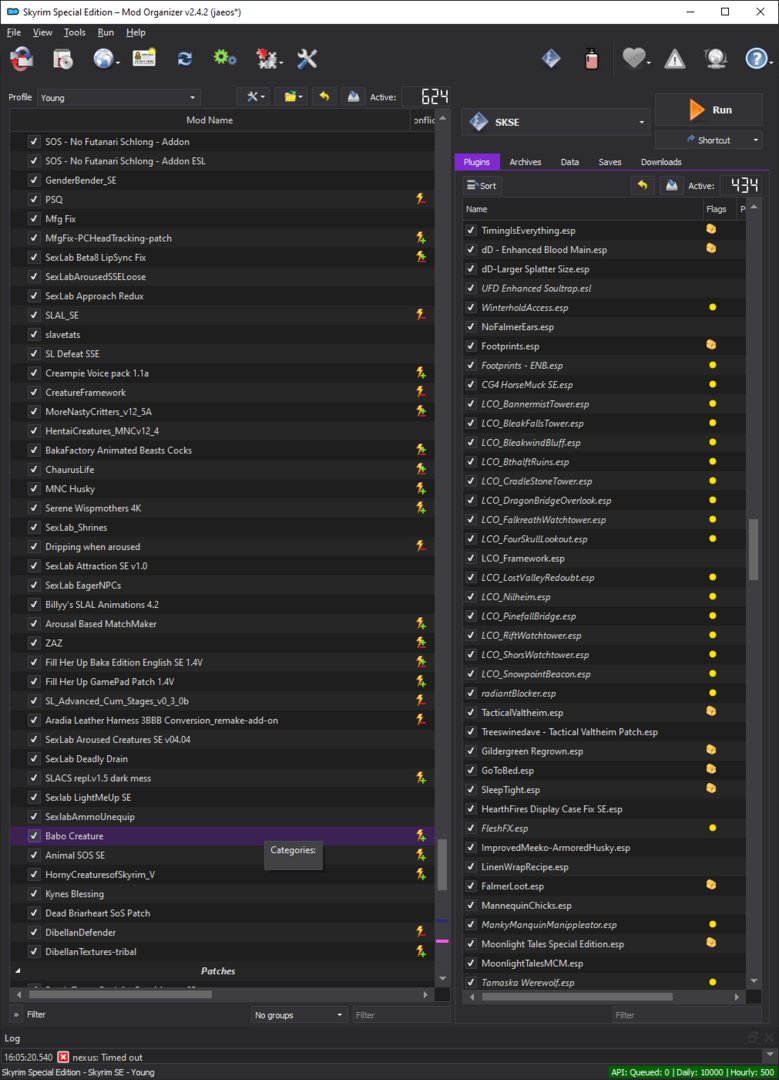Viewport: 779px width, 1080px height.
Task: Open the folder icon dropdown above mod list
Action: pyautogui.click(x=291, y=97)
